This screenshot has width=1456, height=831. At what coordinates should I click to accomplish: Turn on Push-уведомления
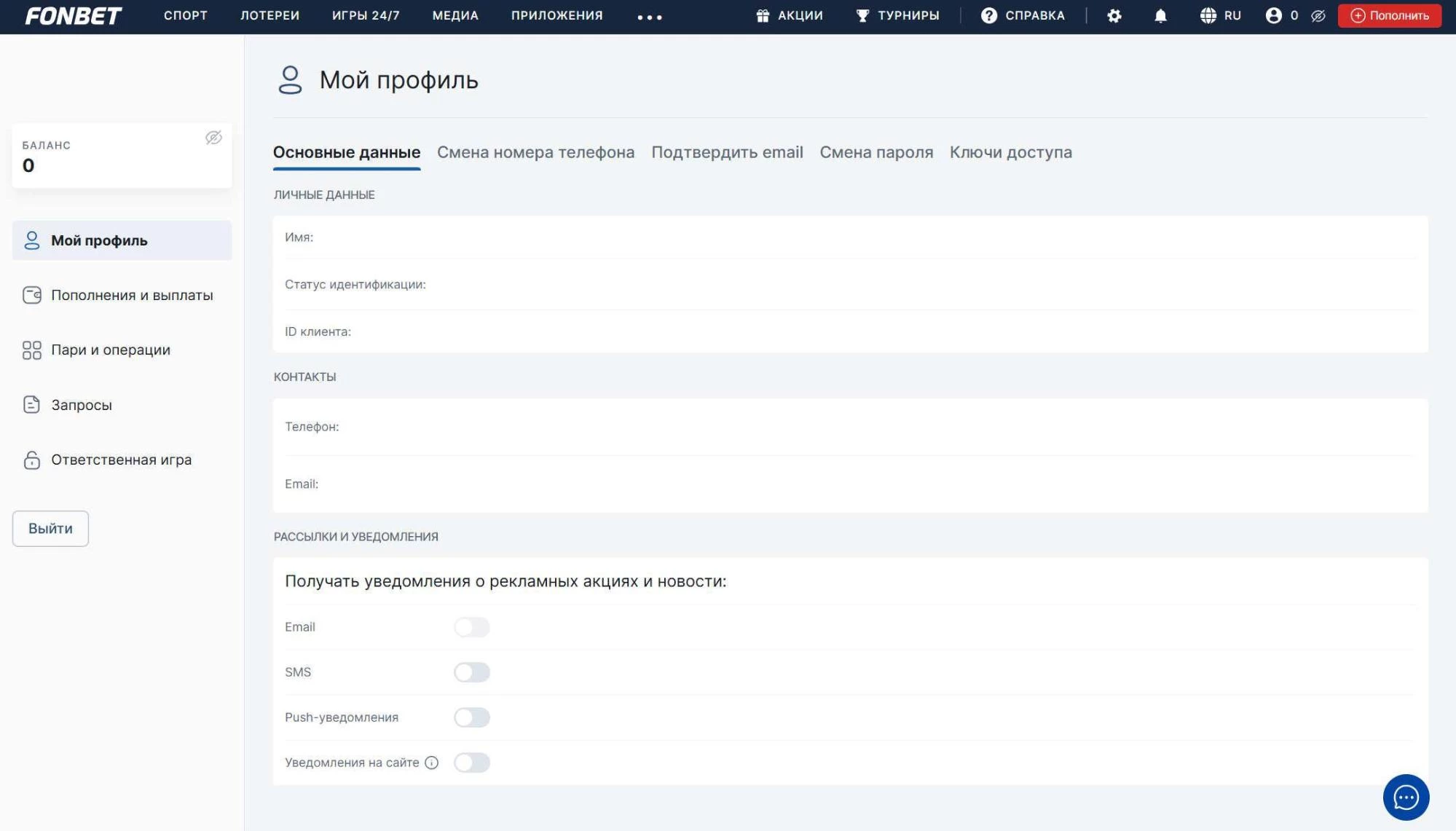(x=472, y=717)
